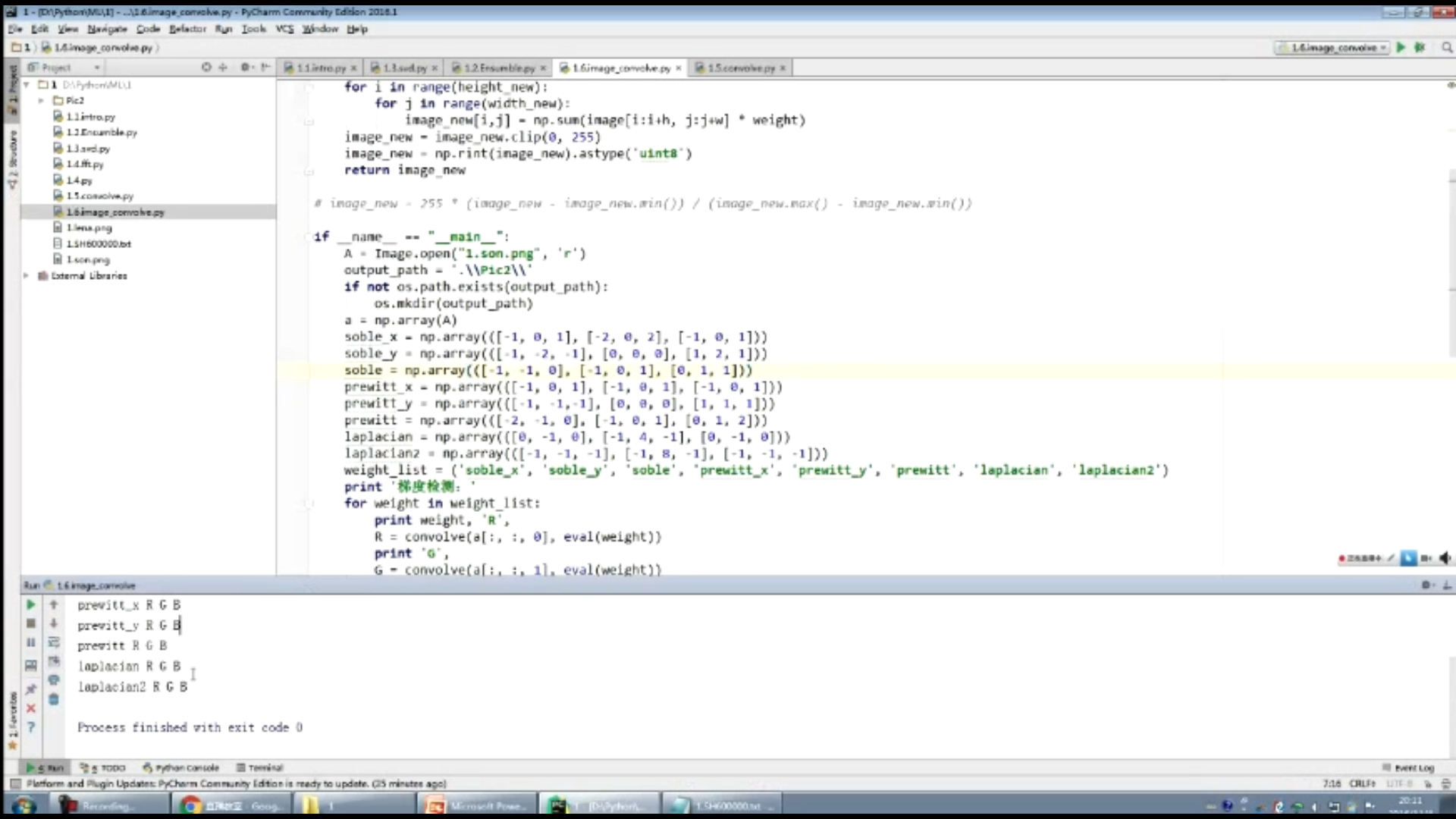Open Run panel help question mark
This screenshot has height=819, width=1456.
pyautogui.click(x=30, y=727)
